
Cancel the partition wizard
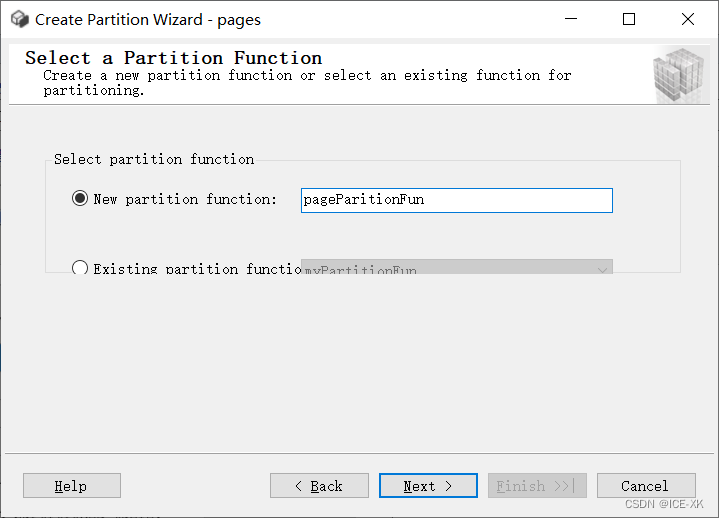(645, 486)
